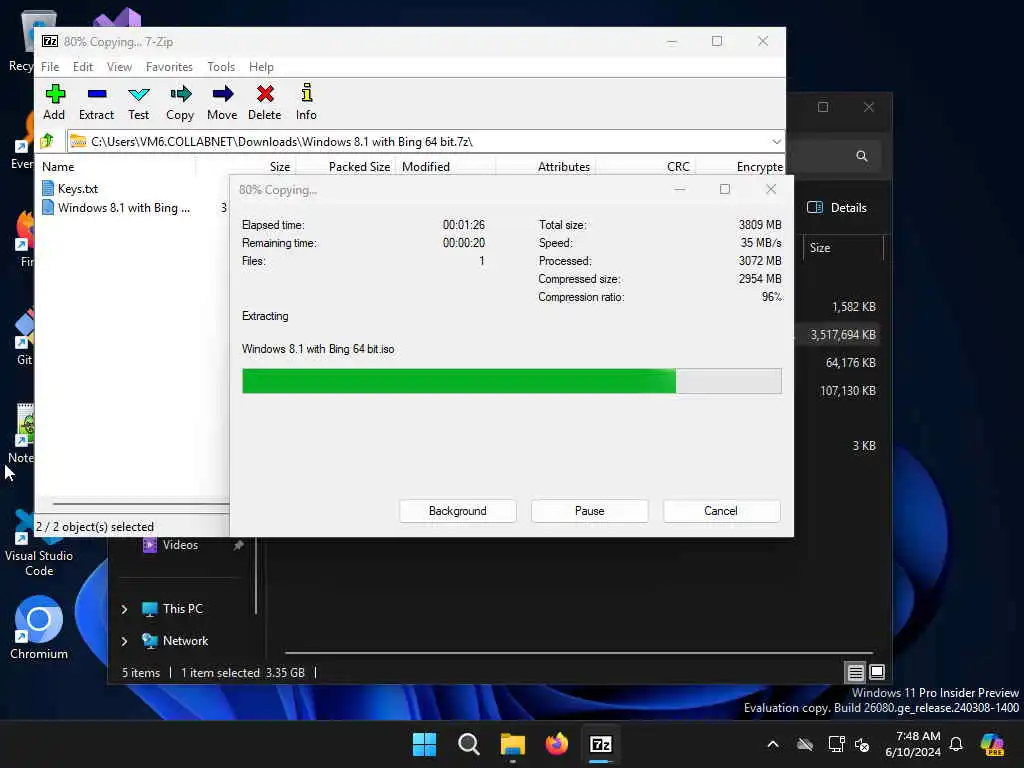Screen dimensions: 1024x768
Task: Open the Visual Studio Code desktop shortcut
Action: [x=39, y=543]
